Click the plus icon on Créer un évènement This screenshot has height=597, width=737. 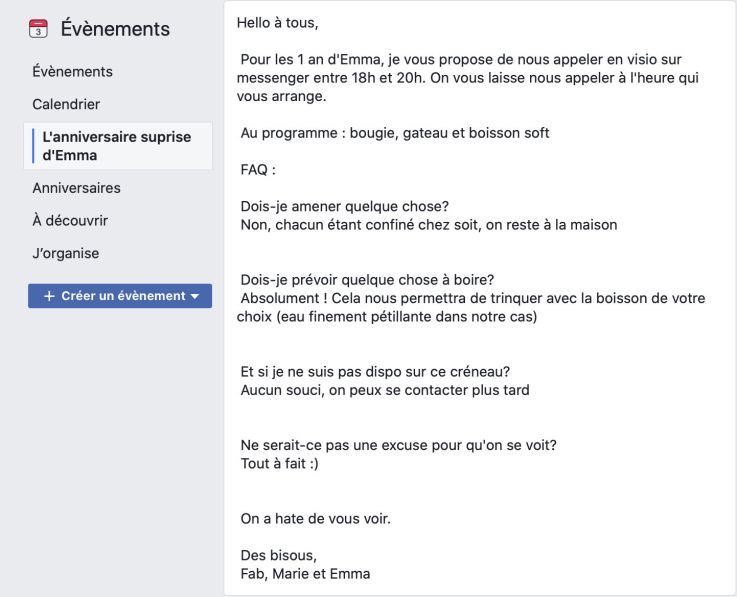tap(49, 296)
